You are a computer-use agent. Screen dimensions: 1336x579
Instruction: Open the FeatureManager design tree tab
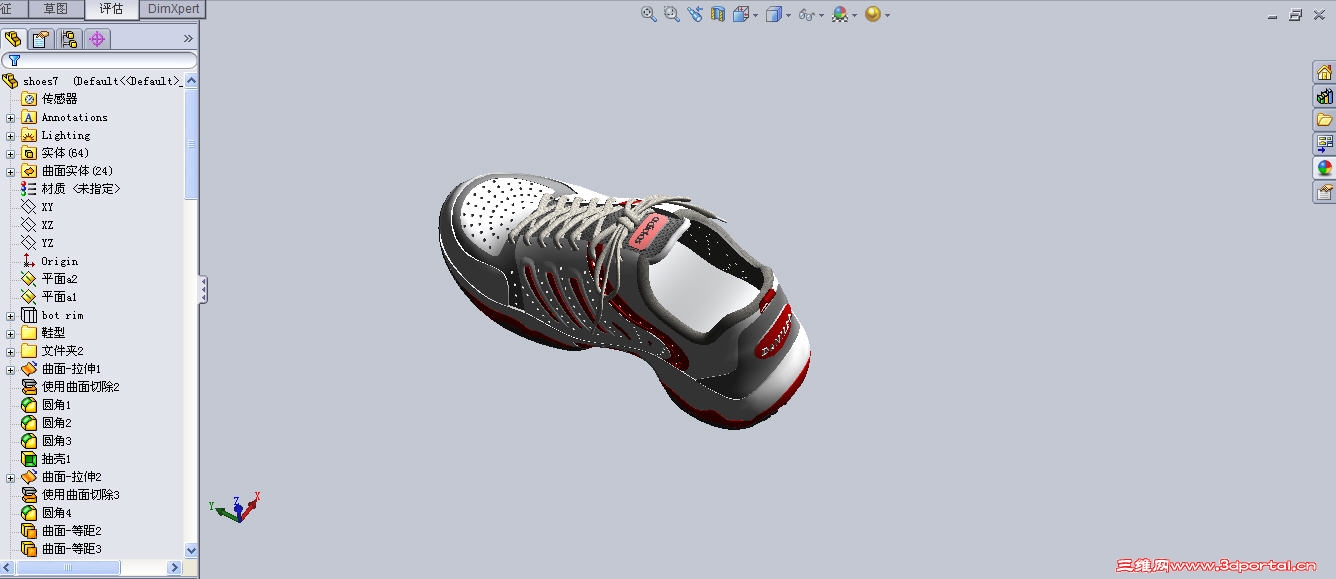point(13,39)
